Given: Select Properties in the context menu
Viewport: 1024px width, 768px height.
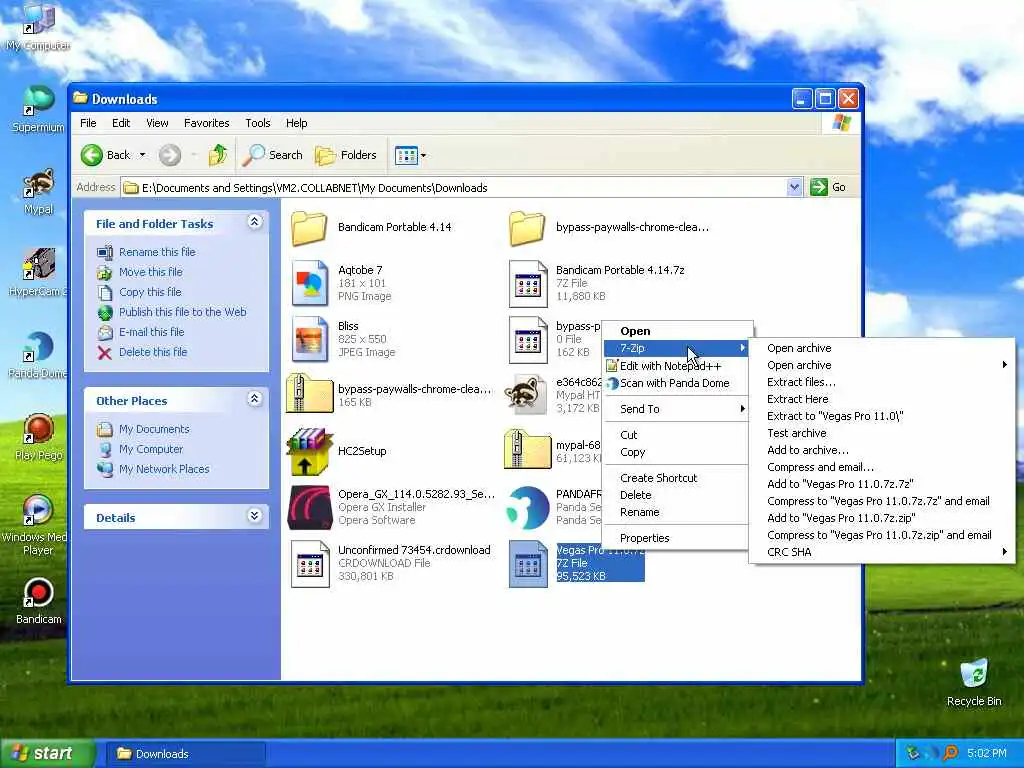Looking at the screenshot, I should point(675,538).
